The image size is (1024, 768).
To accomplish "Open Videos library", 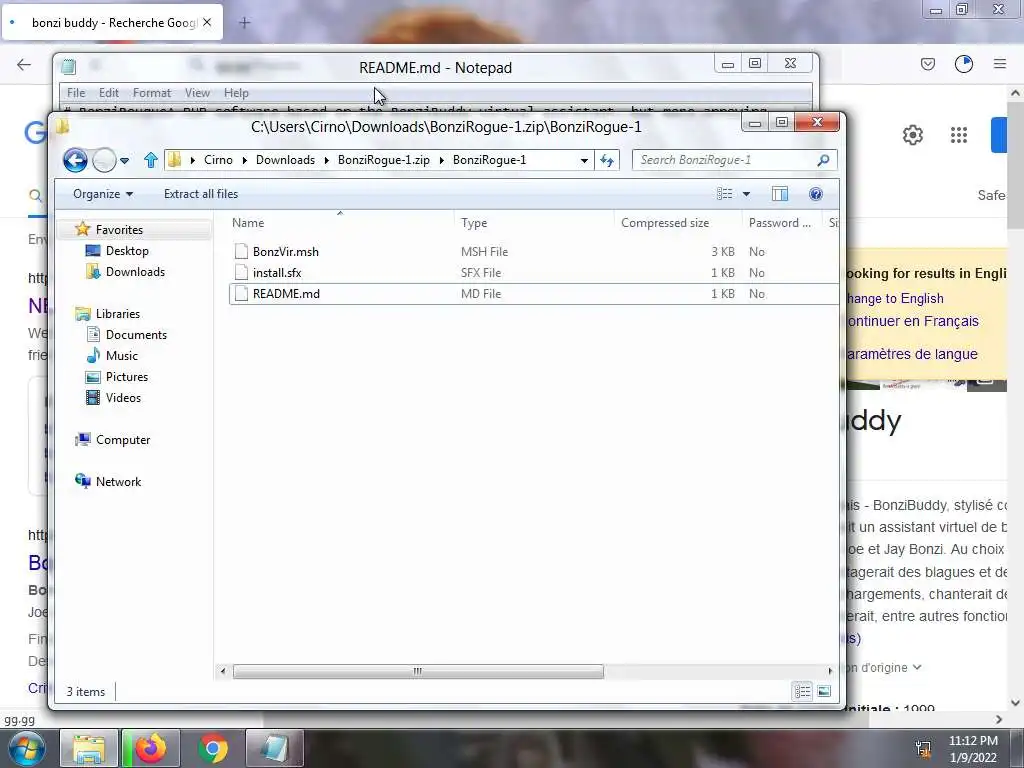I will coord(123,398).
